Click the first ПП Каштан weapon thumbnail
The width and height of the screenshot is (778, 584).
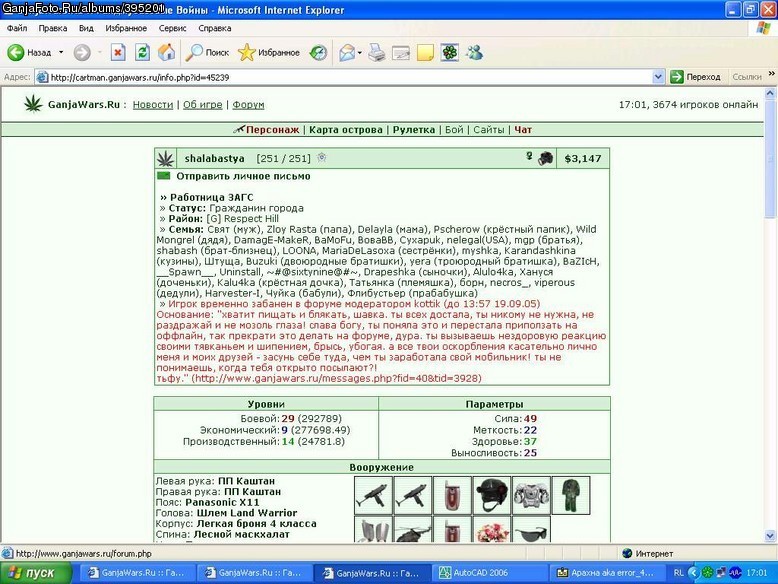373,495
